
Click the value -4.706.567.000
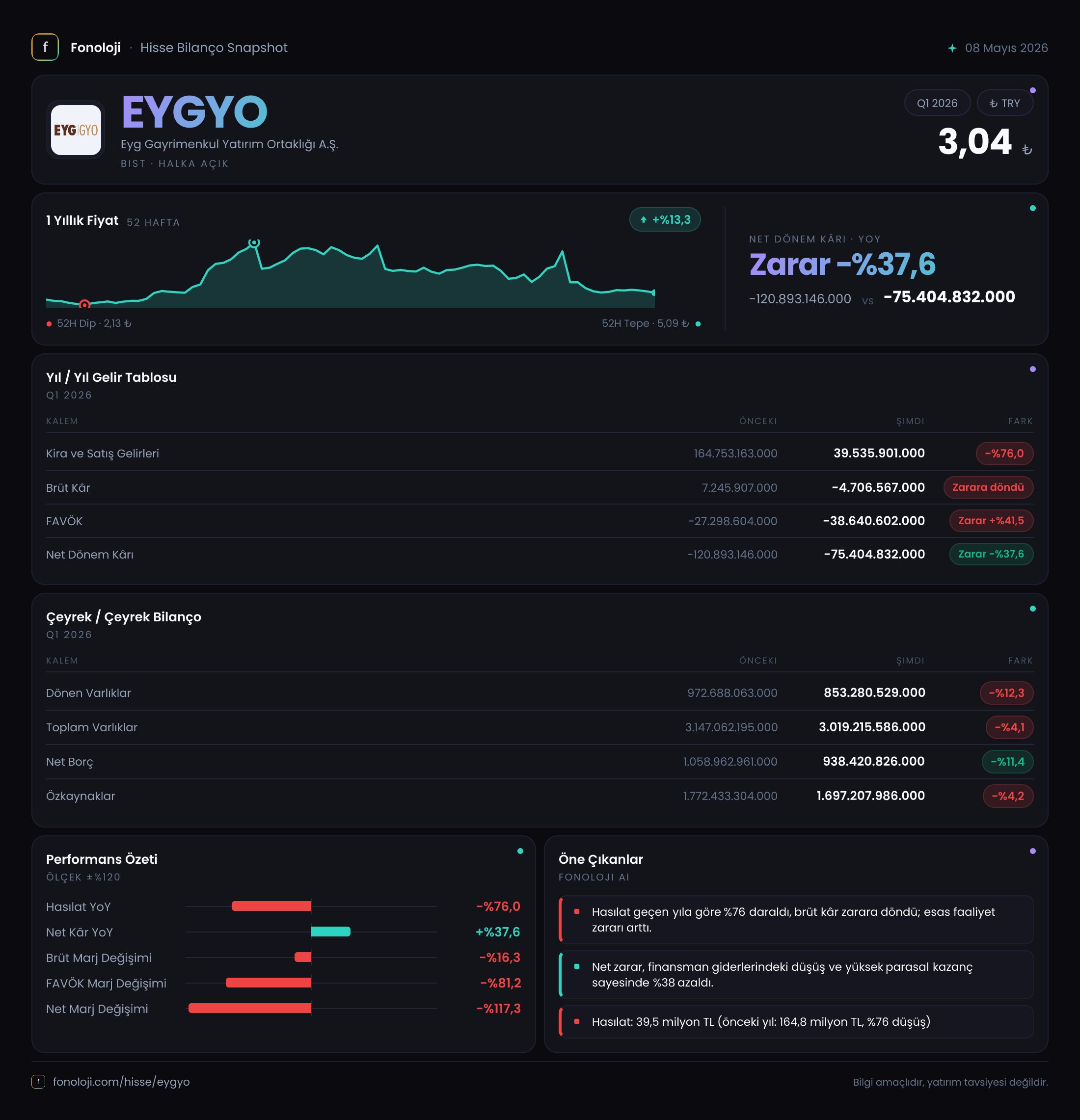[878, 488]
